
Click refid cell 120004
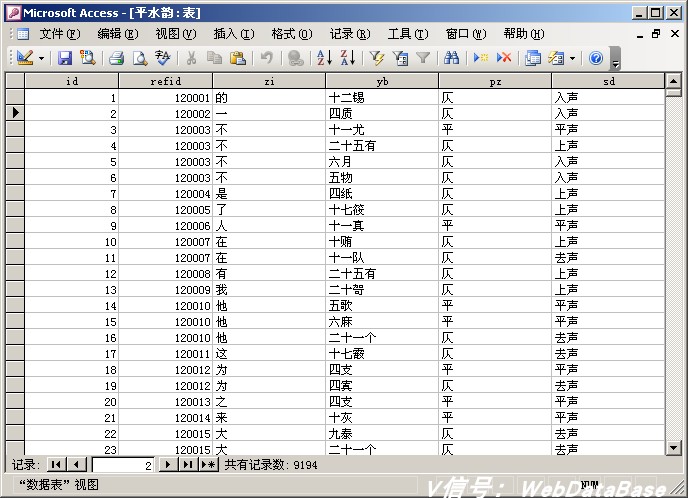[165, 193]
